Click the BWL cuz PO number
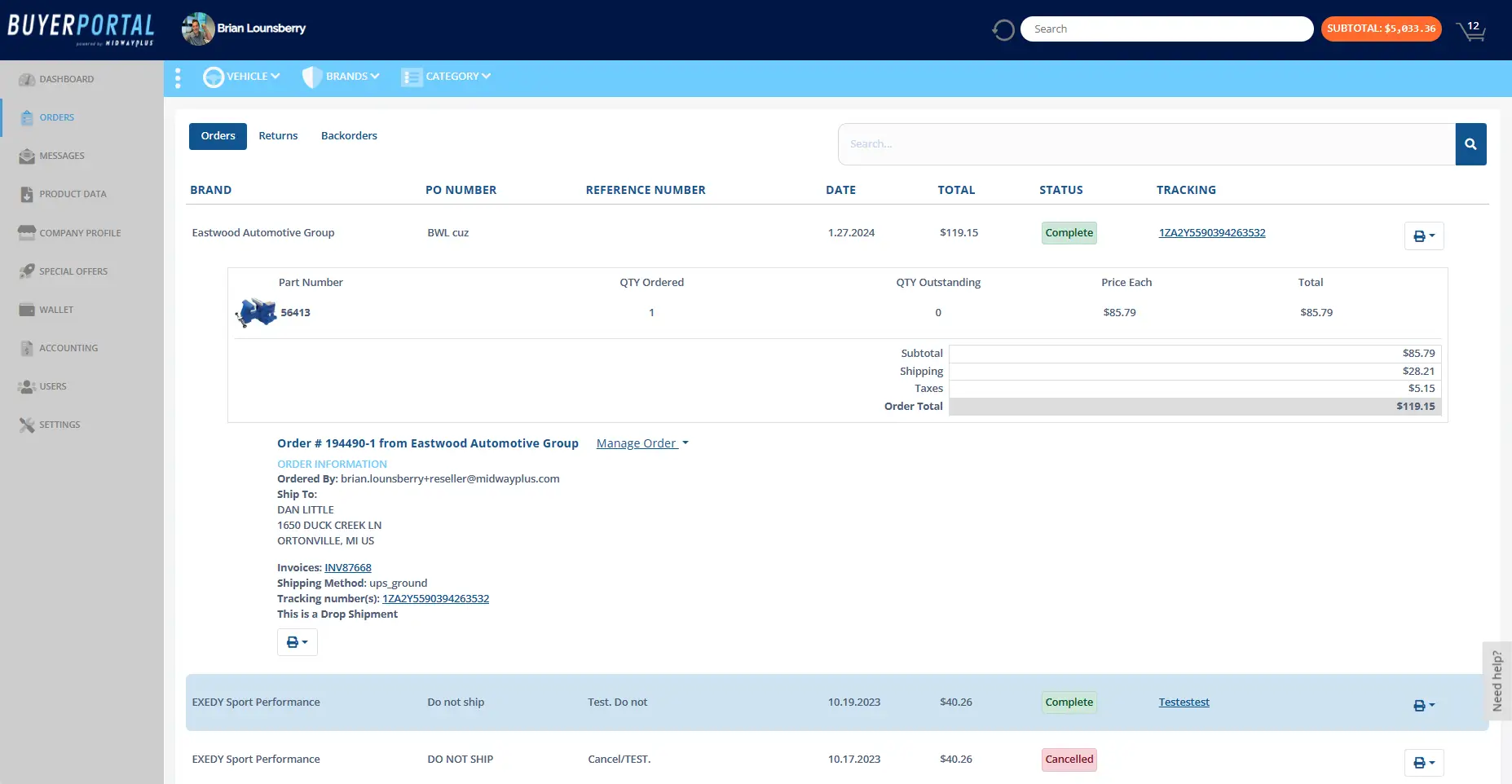 click(x=448, y=233)
